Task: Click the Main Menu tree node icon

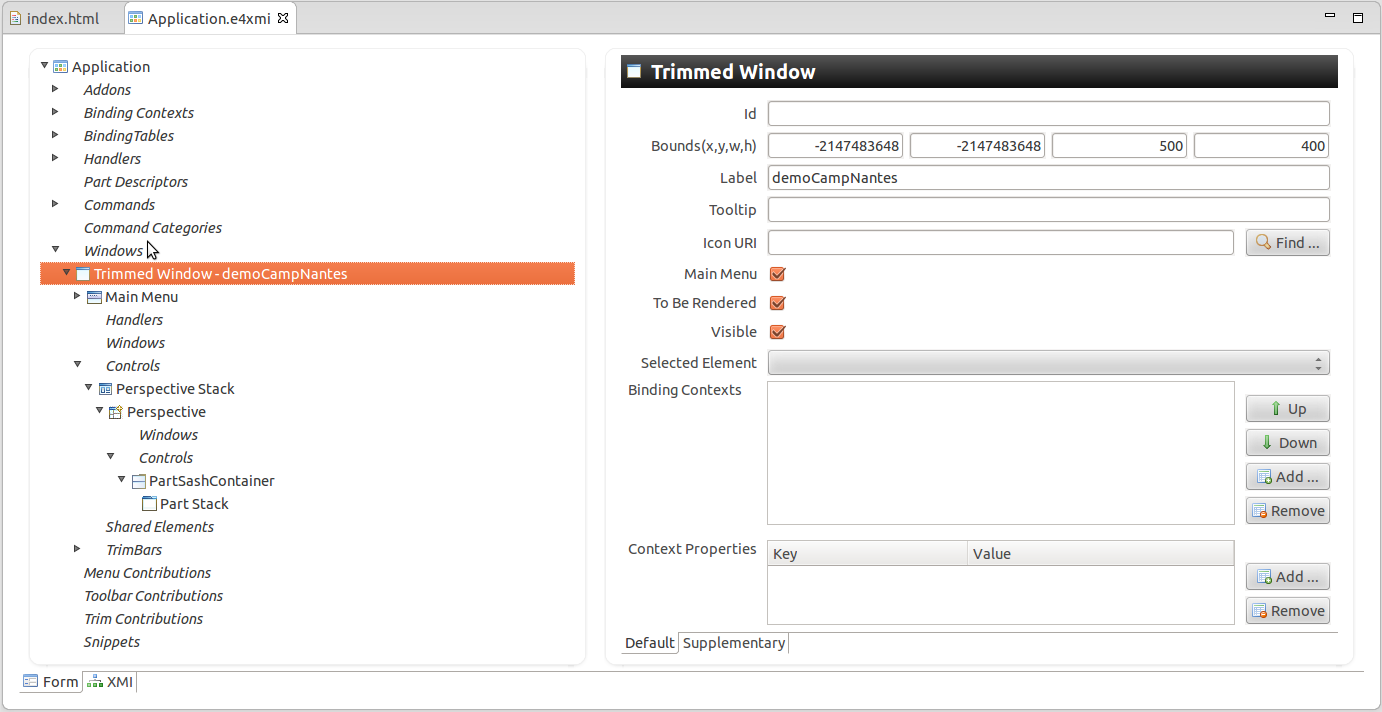Action: (x=94, y=297)
